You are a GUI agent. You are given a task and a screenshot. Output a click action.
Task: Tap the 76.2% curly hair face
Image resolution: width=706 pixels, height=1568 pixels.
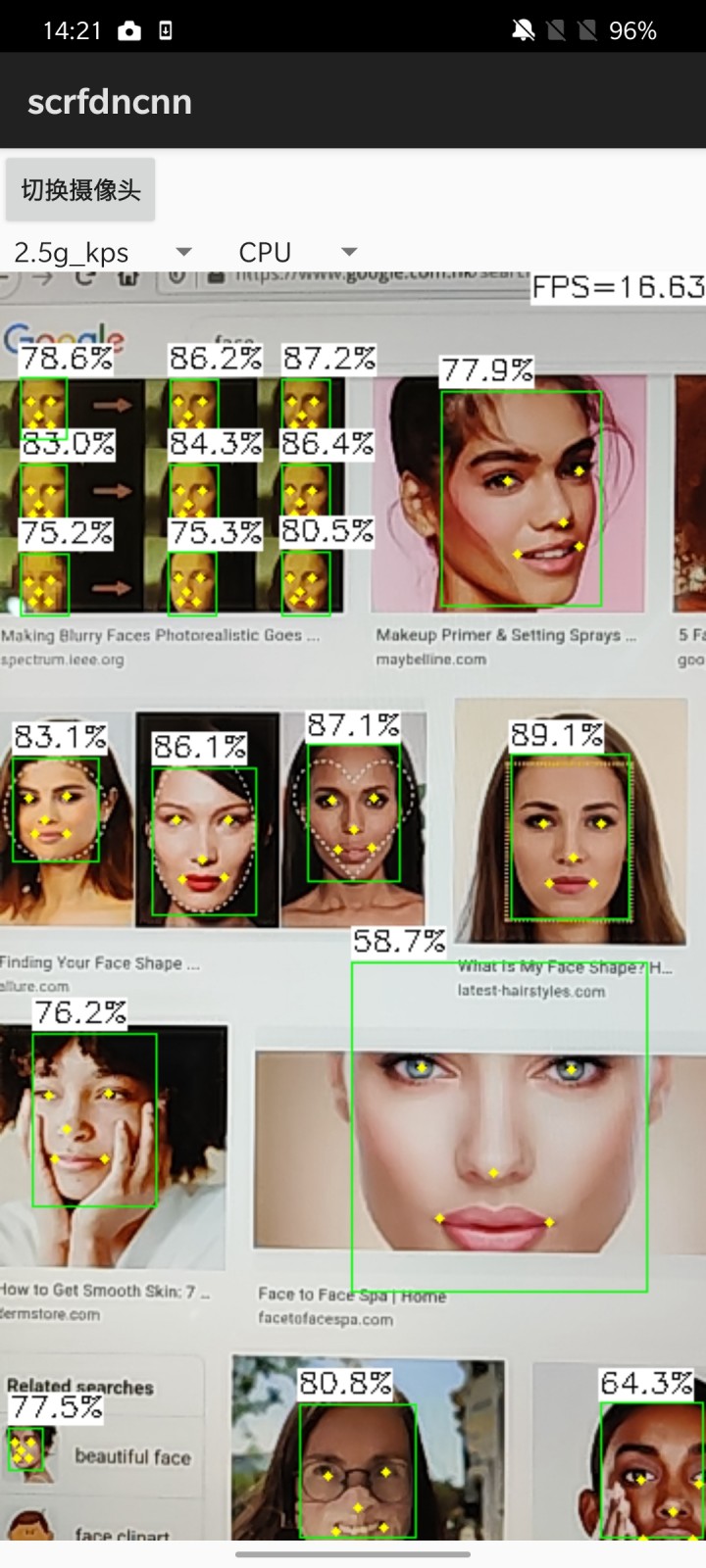(x=94, y=1119)
